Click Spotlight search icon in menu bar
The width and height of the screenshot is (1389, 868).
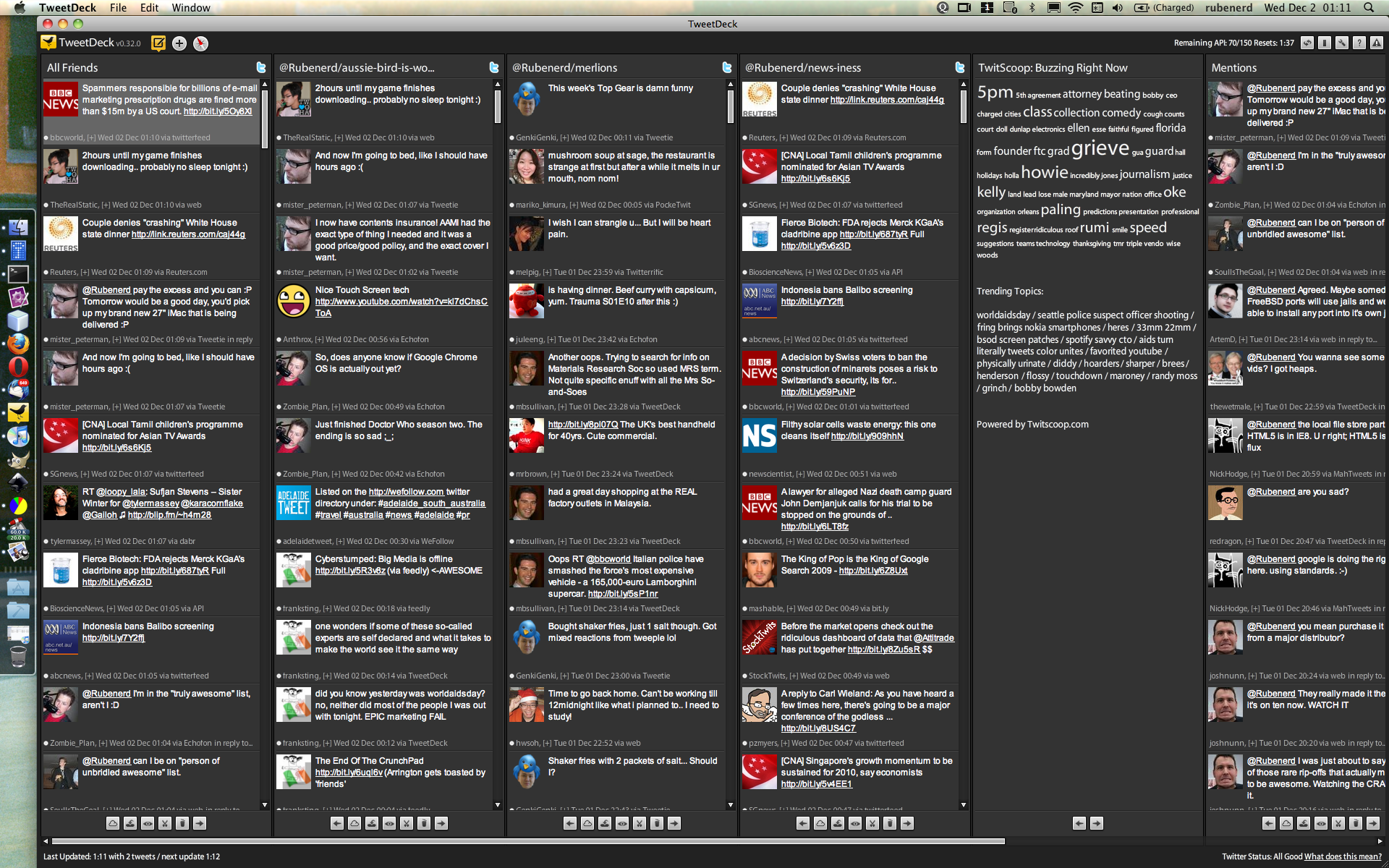click(1367, 8)
